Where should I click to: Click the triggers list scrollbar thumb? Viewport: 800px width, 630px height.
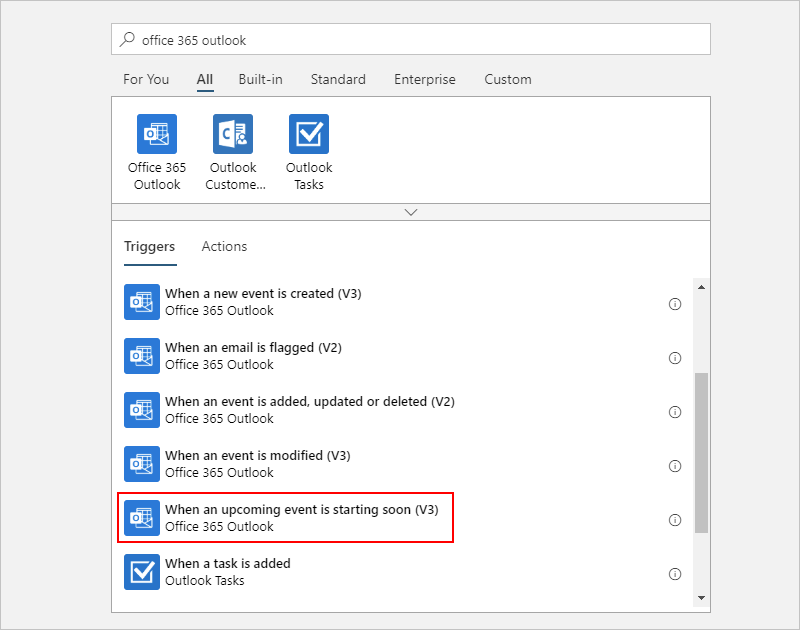pos(701,453)
